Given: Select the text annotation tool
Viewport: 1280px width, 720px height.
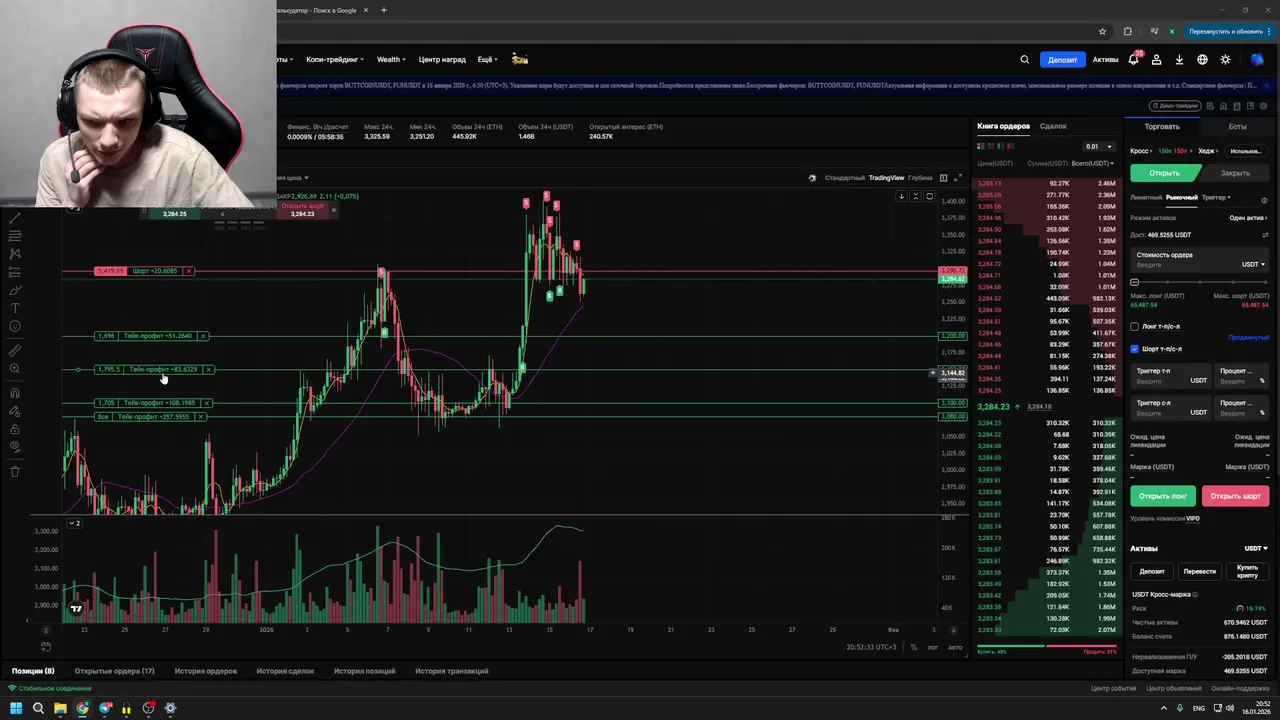Looking at the screenshot, I should tap(15, 308).
